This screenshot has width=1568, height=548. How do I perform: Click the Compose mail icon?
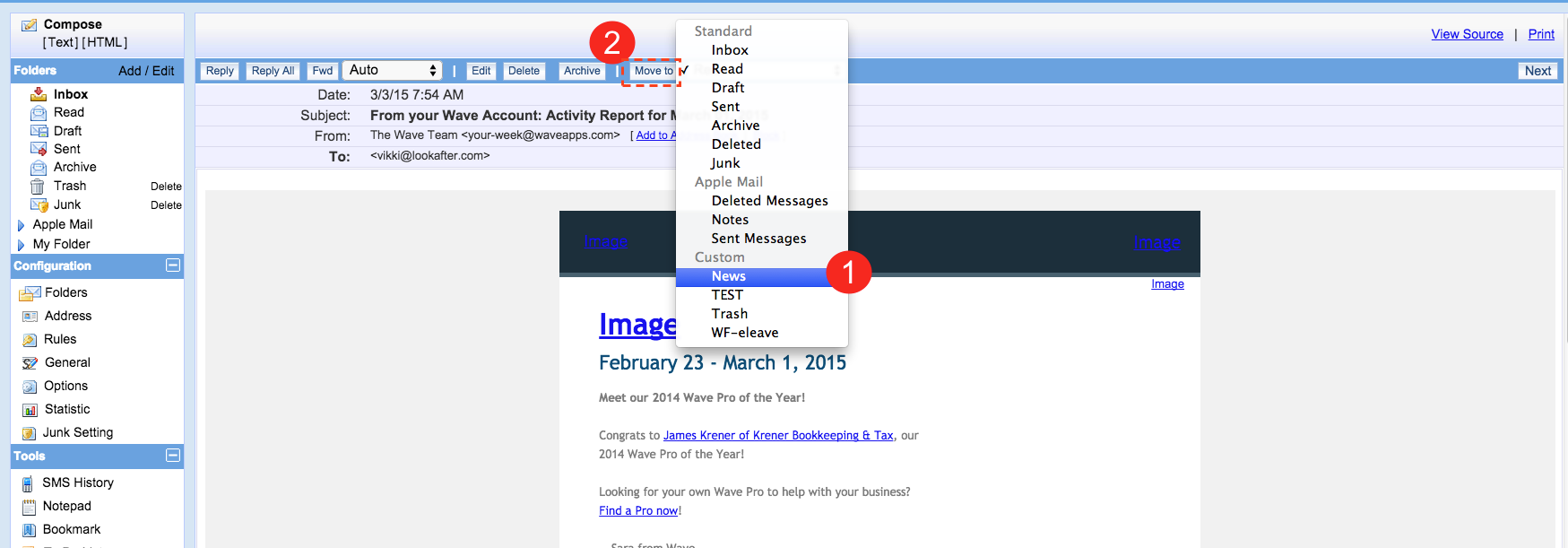pyautogui.click(x=29, y=25)
